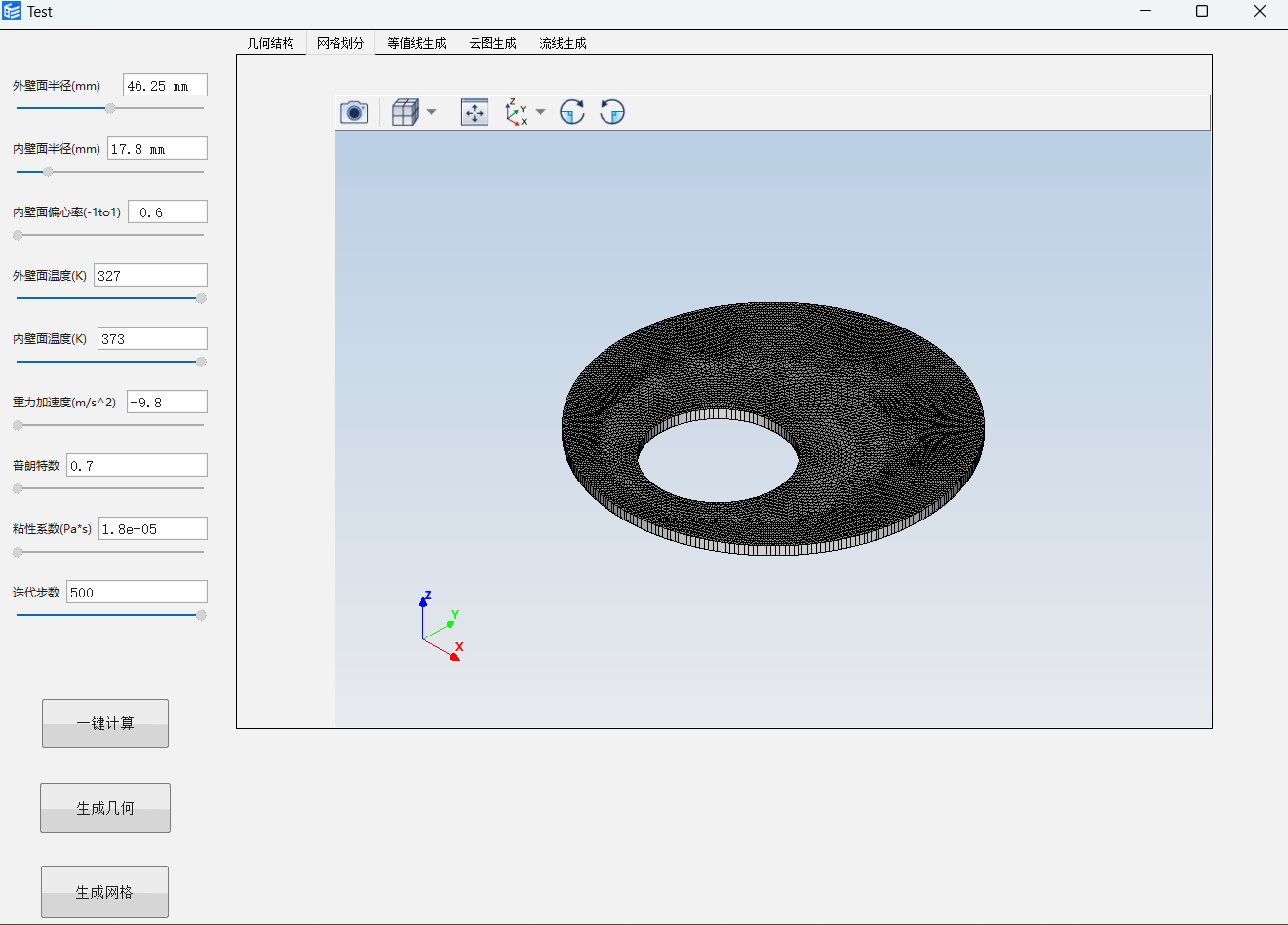Click the 普朗特数 field showing 0.7
The height and width of the screenshot is (925, 1288).
click(137, 466)
